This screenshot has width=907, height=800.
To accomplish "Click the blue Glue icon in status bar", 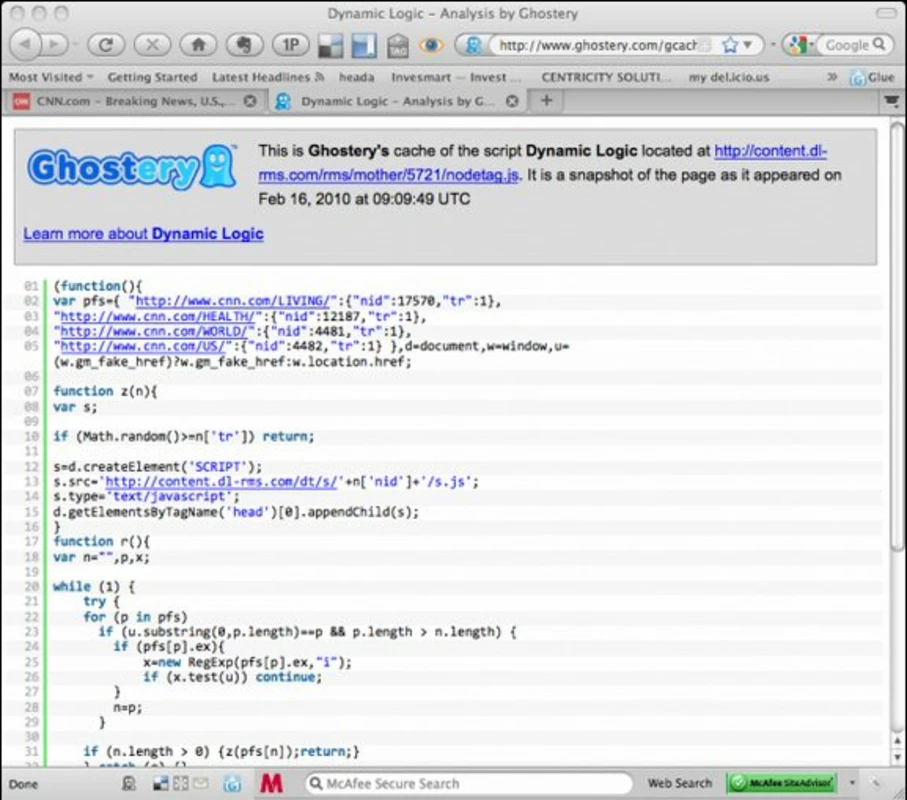I will pos(232,784).
